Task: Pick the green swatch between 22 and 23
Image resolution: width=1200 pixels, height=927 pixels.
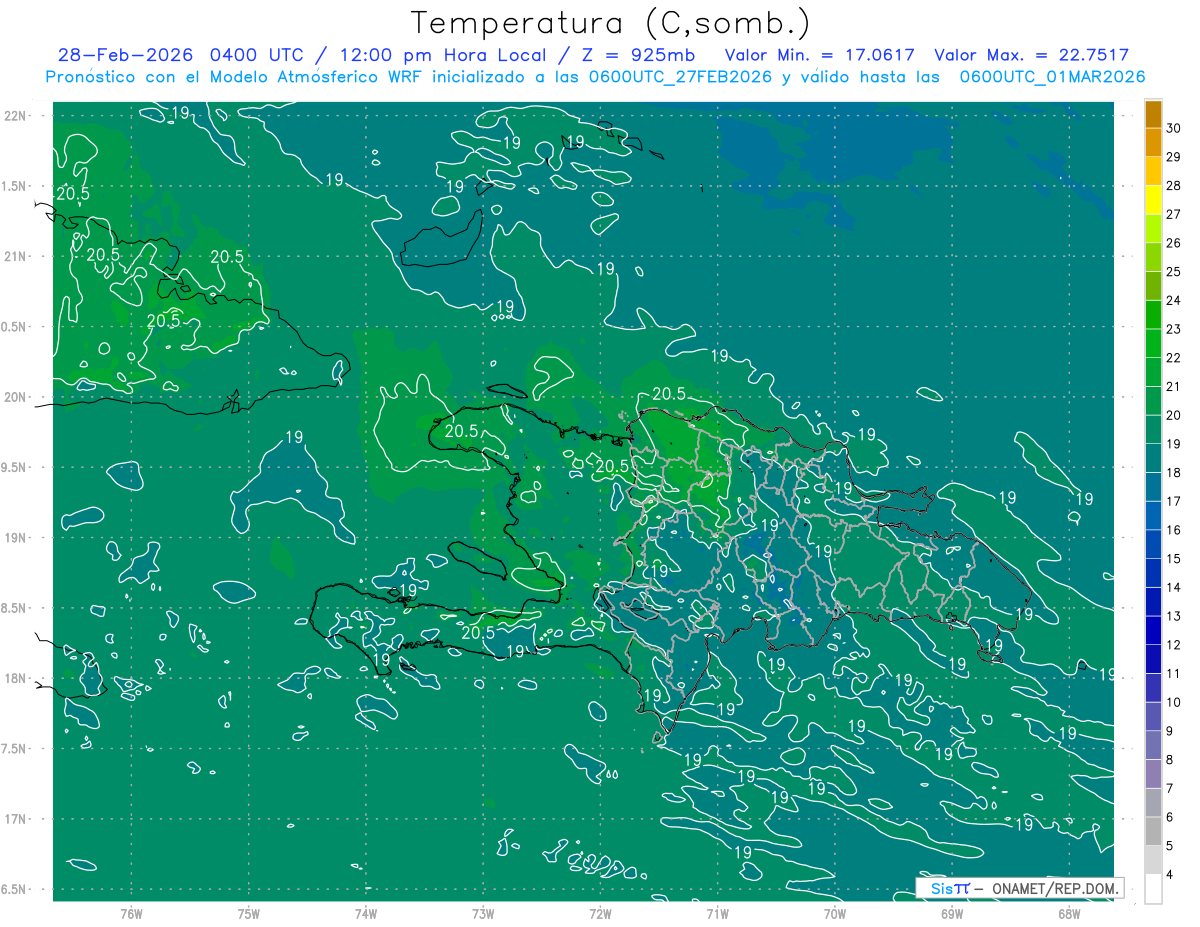Action: pos(1153,344)
